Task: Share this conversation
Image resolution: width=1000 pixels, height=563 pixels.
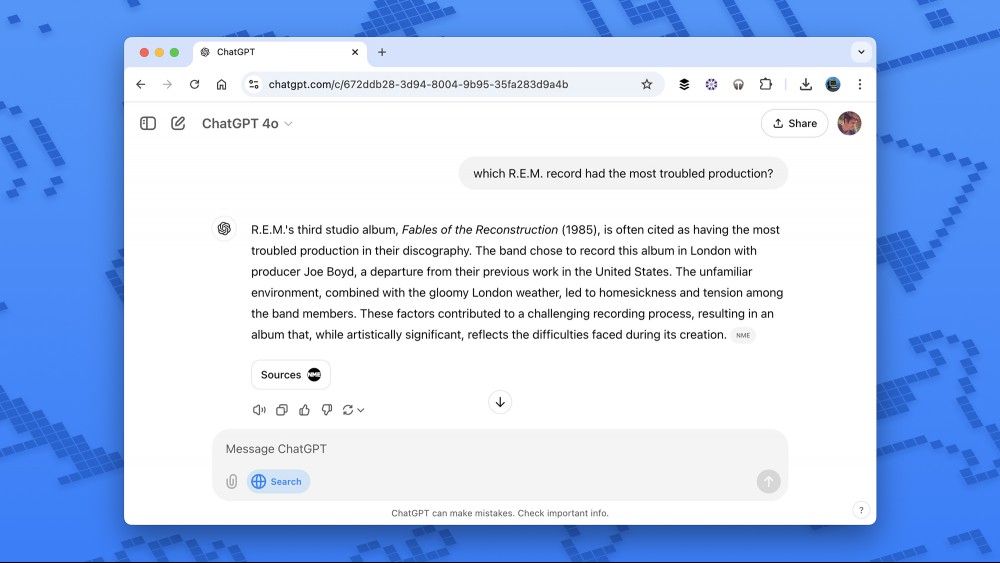Action: click(795, 123)
